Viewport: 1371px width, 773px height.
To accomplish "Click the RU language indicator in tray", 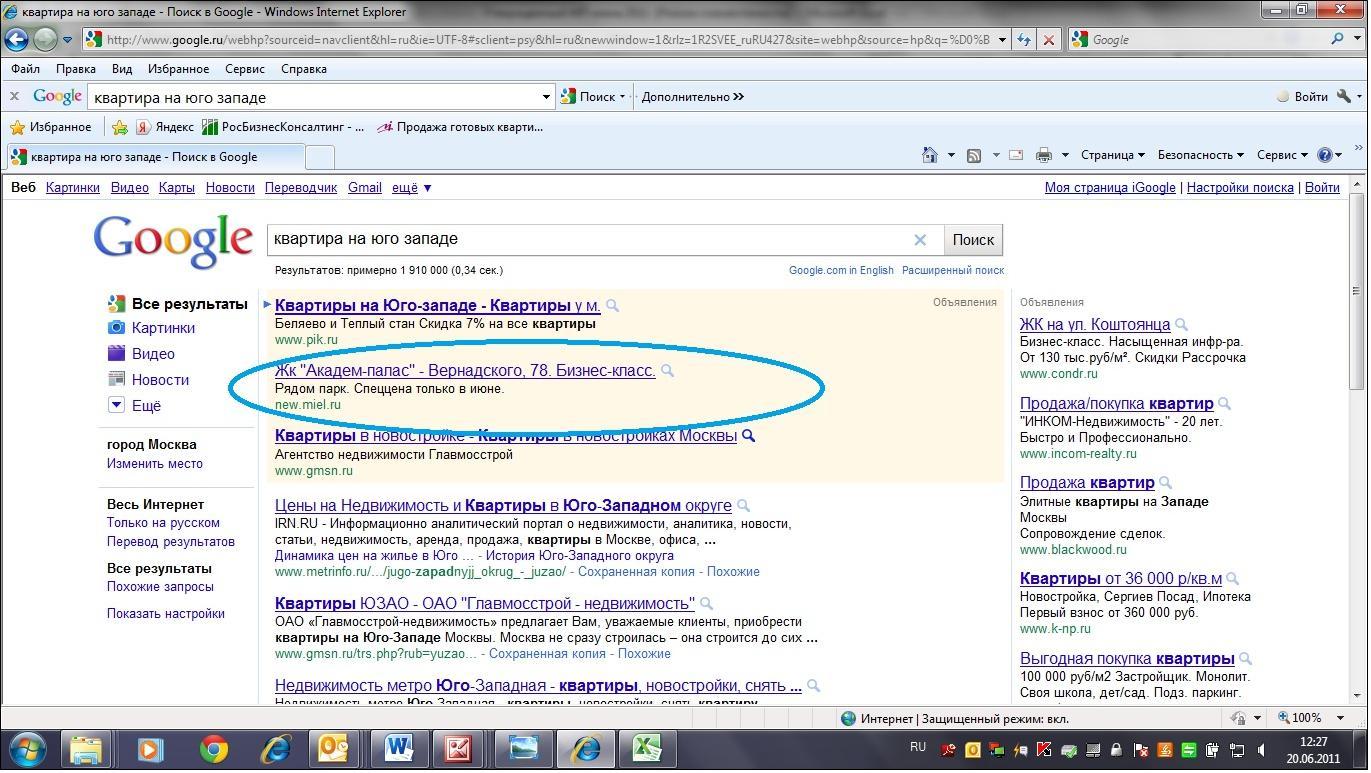I will click(x=918, y=747).
